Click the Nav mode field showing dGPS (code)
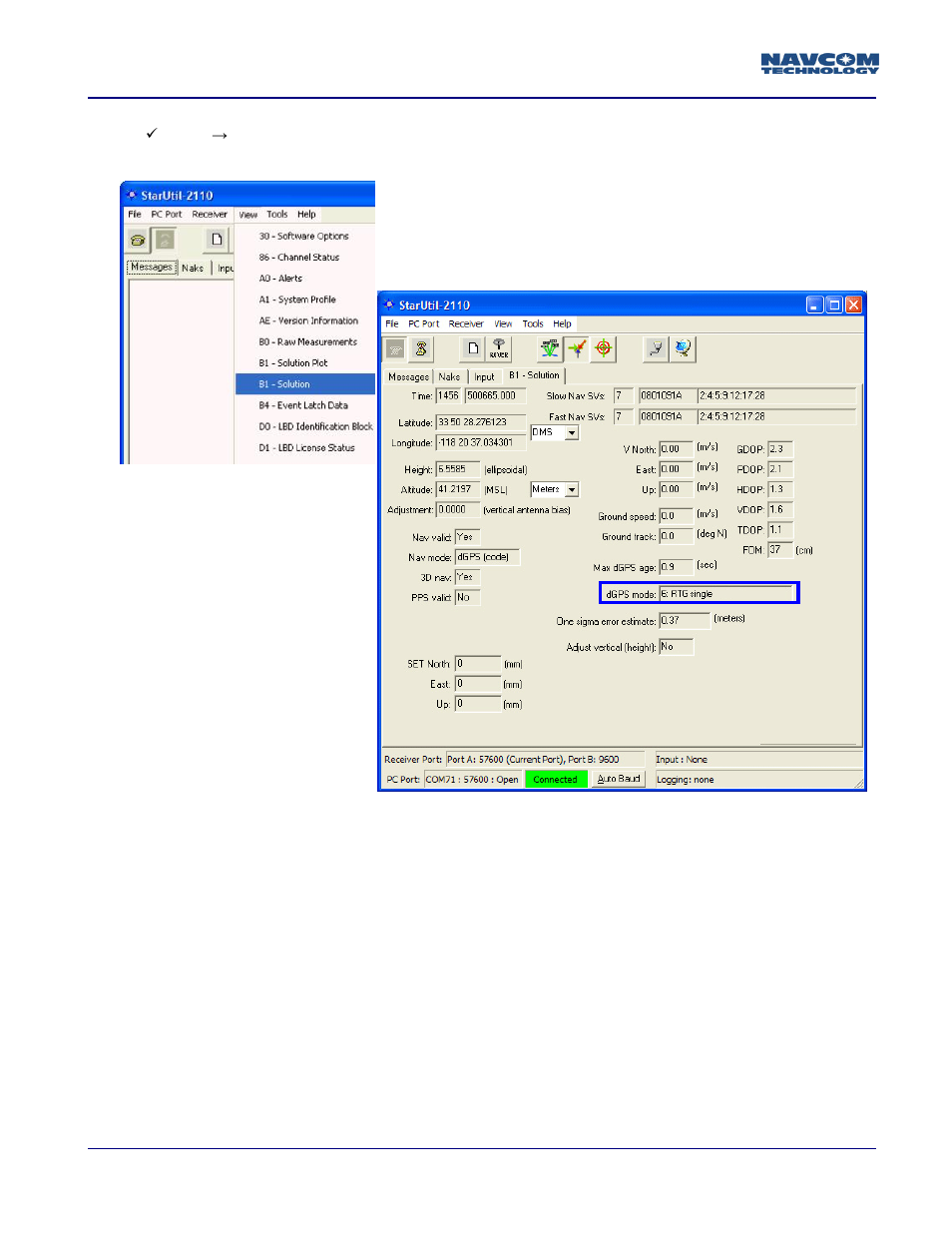952x1233 pixels. [x=487, y=557]
